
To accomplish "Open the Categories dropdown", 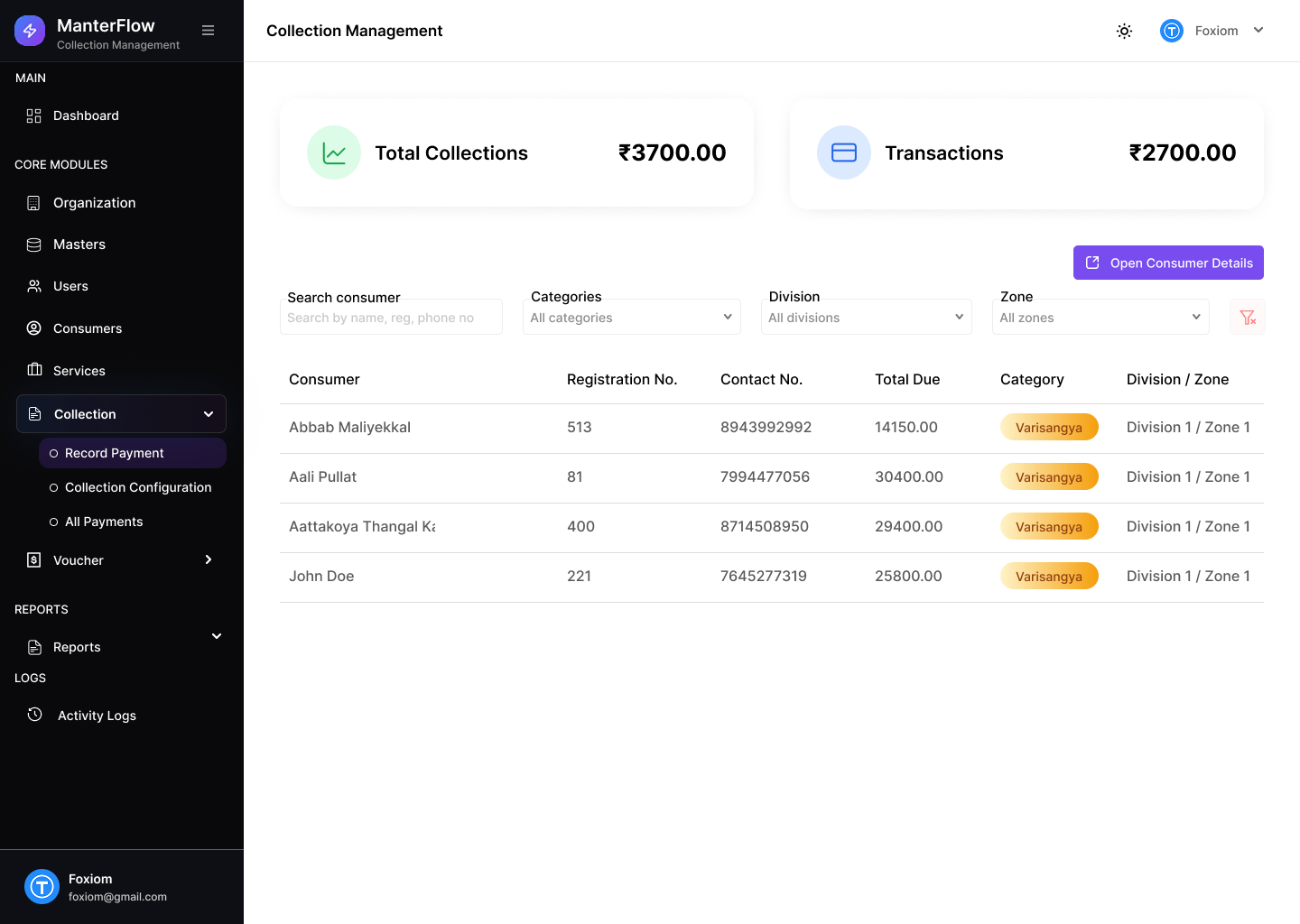I will coord(631,317).
